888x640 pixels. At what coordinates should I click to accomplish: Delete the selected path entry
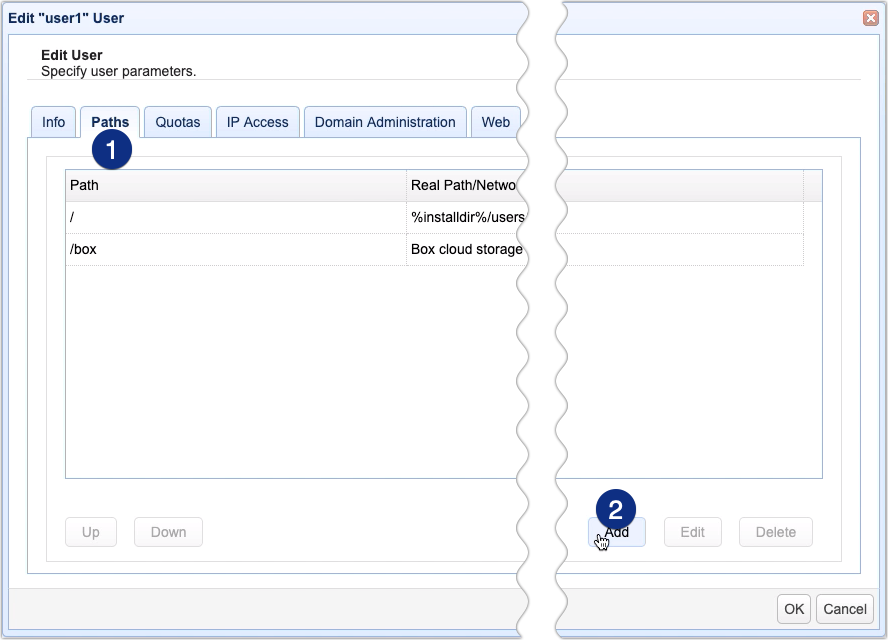coord(775,532)
